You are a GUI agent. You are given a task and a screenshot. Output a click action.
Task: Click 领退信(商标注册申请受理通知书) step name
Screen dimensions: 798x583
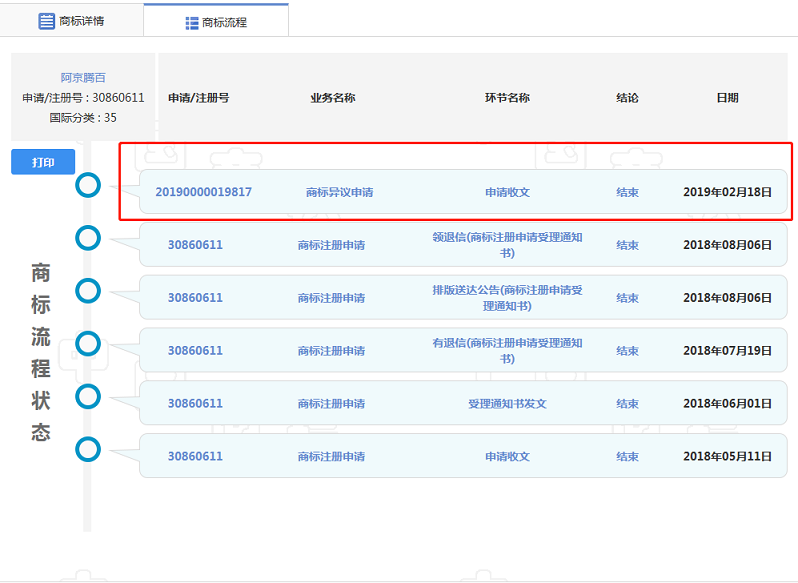coord(507,245)
